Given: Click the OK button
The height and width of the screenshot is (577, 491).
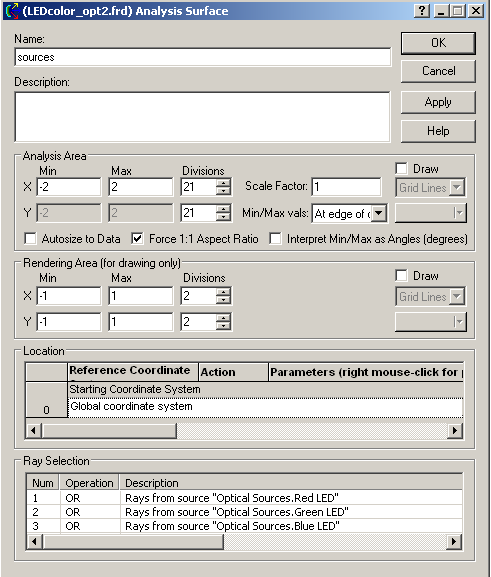Looking at the screenshot, I should pyautogui.click(x=438, y=43).
